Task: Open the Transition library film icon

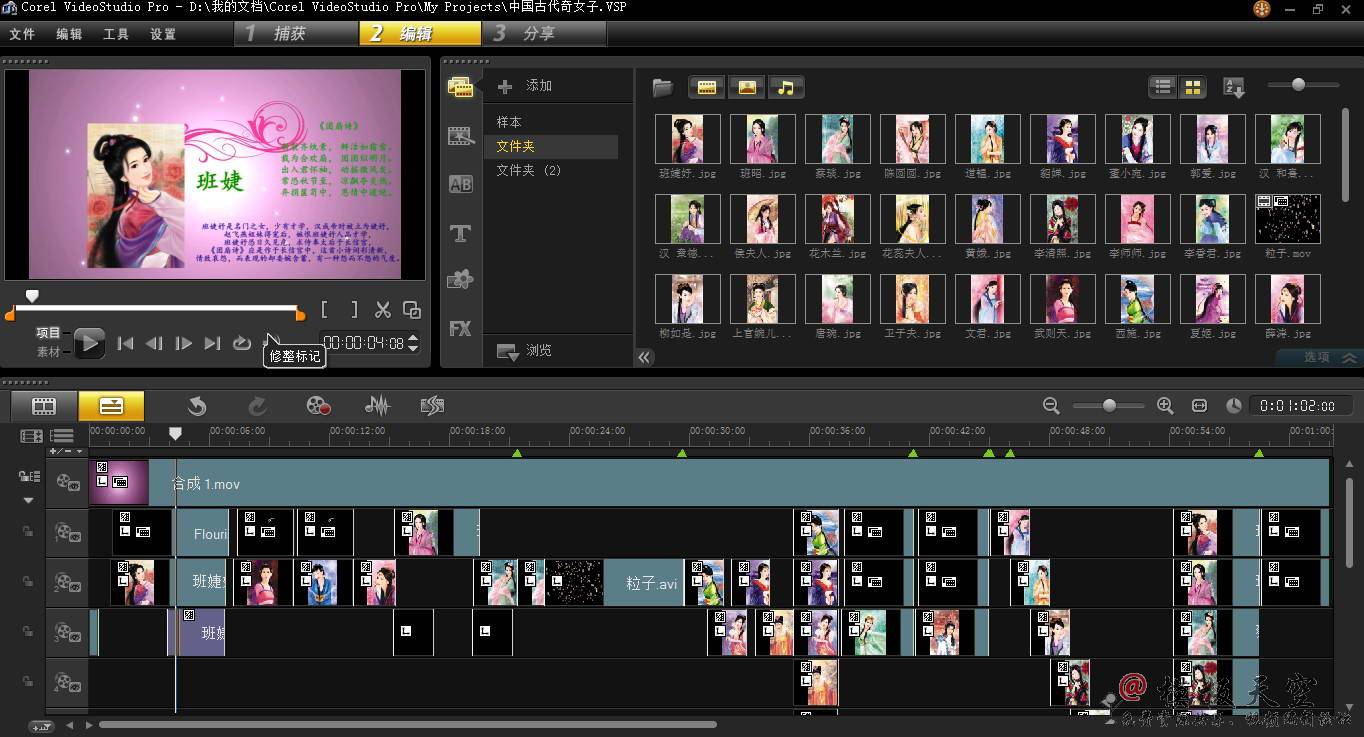Action: pyautogui.click(x=460, y=136)
